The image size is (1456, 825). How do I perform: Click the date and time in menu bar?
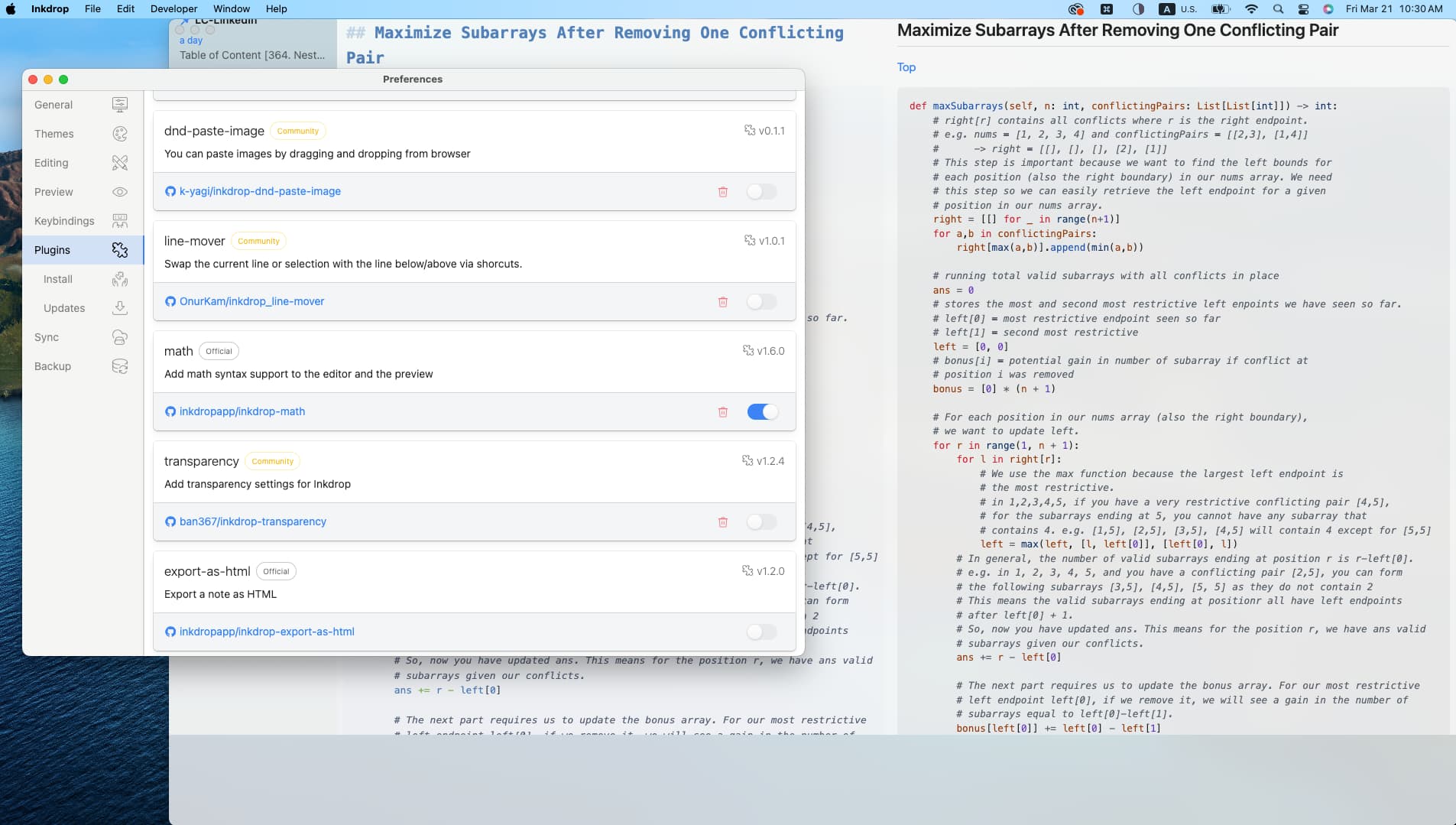[x=1394, y=9]
